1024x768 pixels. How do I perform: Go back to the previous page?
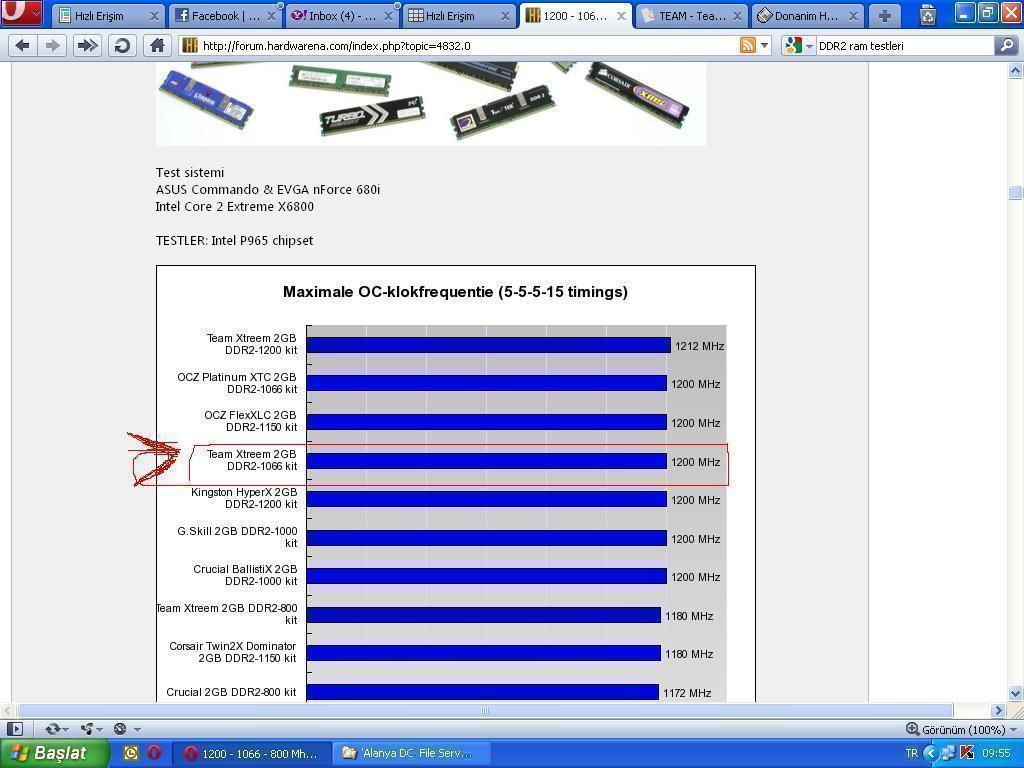[x=22, y=46]
